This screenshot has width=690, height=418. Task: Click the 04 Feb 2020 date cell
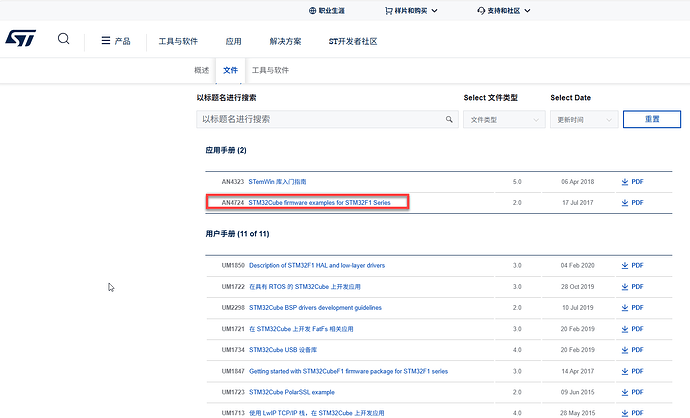577,265
